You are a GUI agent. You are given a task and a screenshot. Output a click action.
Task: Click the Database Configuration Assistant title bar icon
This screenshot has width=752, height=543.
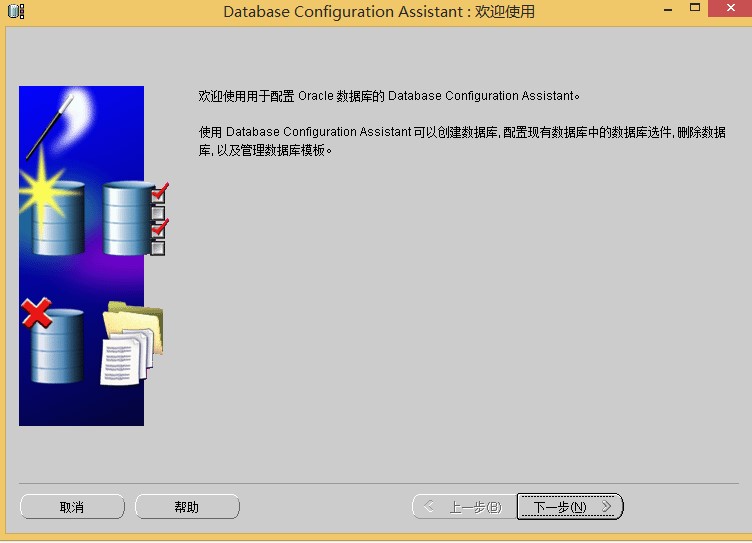click(x=16, y=11)
